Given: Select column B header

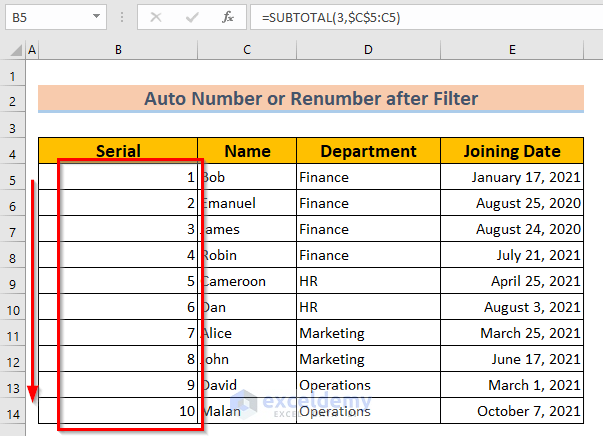Looking at the screenshot, I should (x=118, y=50).
